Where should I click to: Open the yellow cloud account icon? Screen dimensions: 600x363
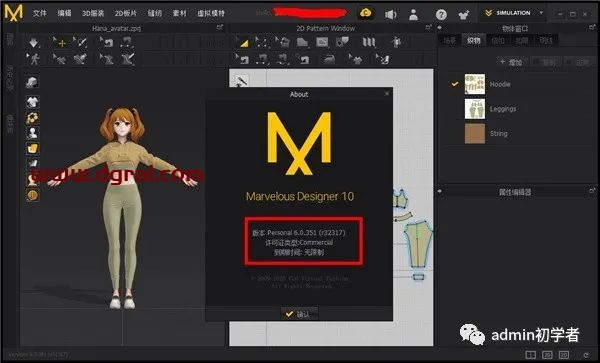coord(366,13)
